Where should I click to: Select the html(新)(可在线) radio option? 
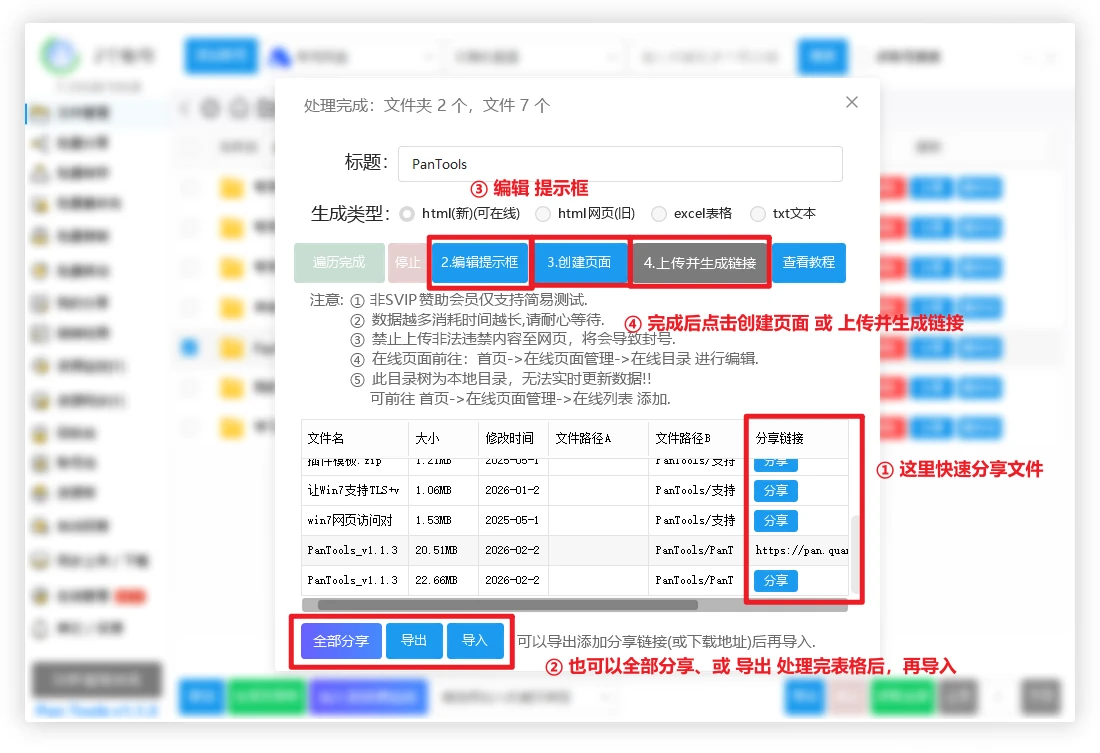407,214
